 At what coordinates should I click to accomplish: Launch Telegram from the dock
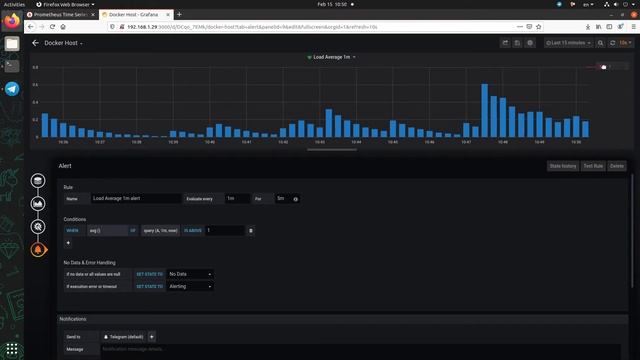click(x=12, y=89)
